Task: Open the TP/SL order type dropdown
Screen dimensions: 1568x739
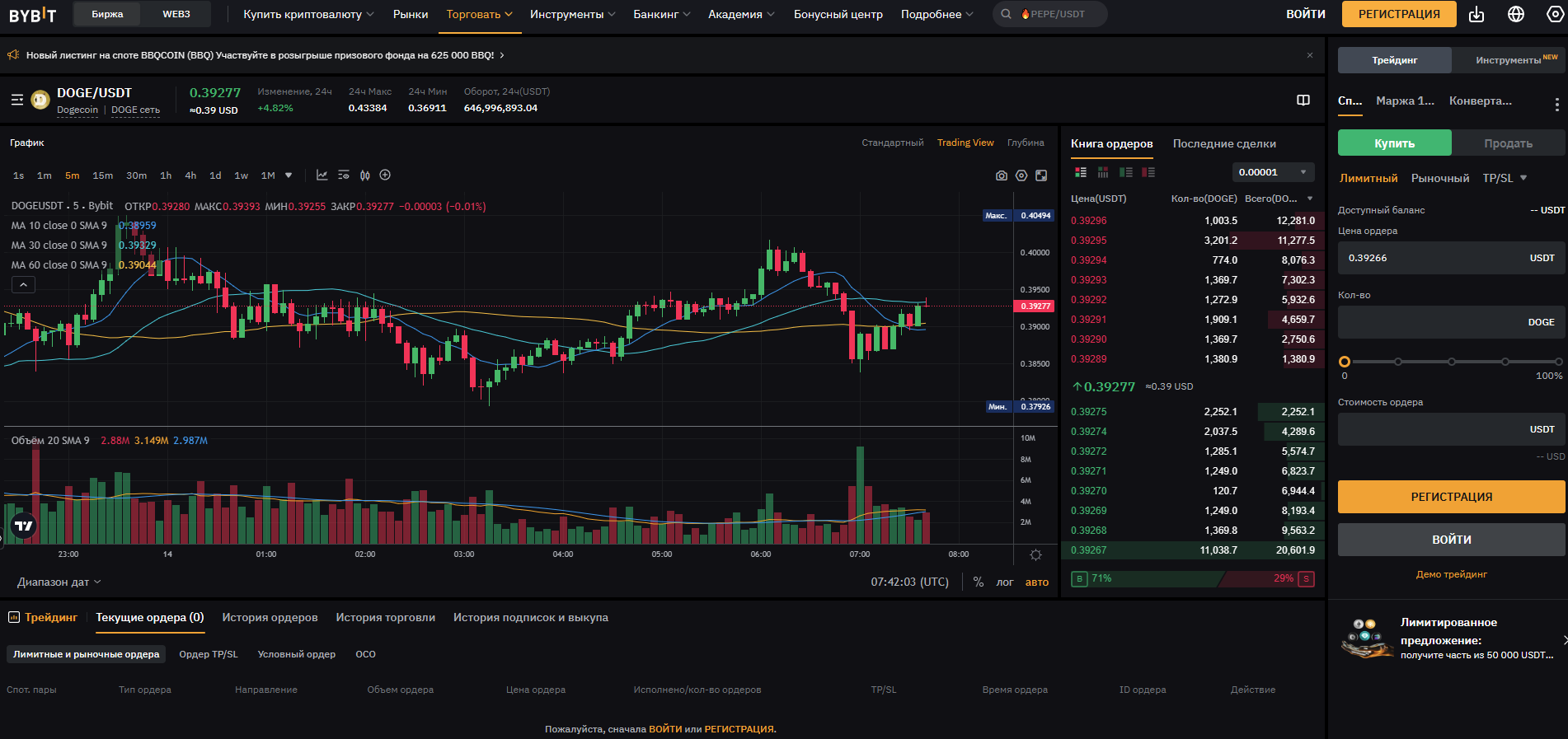Action: tap(1505, 178)
